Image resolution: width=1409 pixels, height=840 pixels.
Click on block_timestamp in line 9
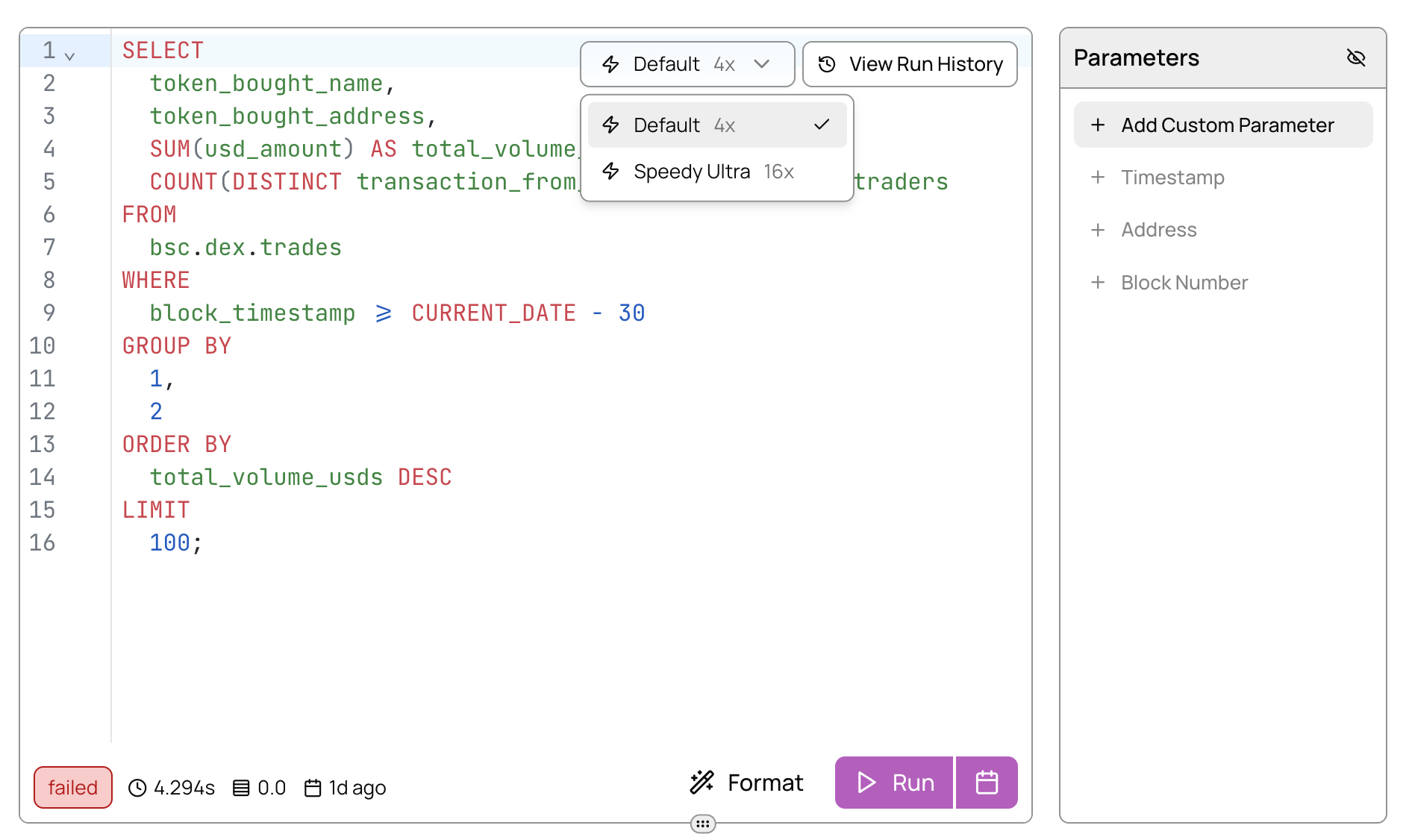point(252,313)
